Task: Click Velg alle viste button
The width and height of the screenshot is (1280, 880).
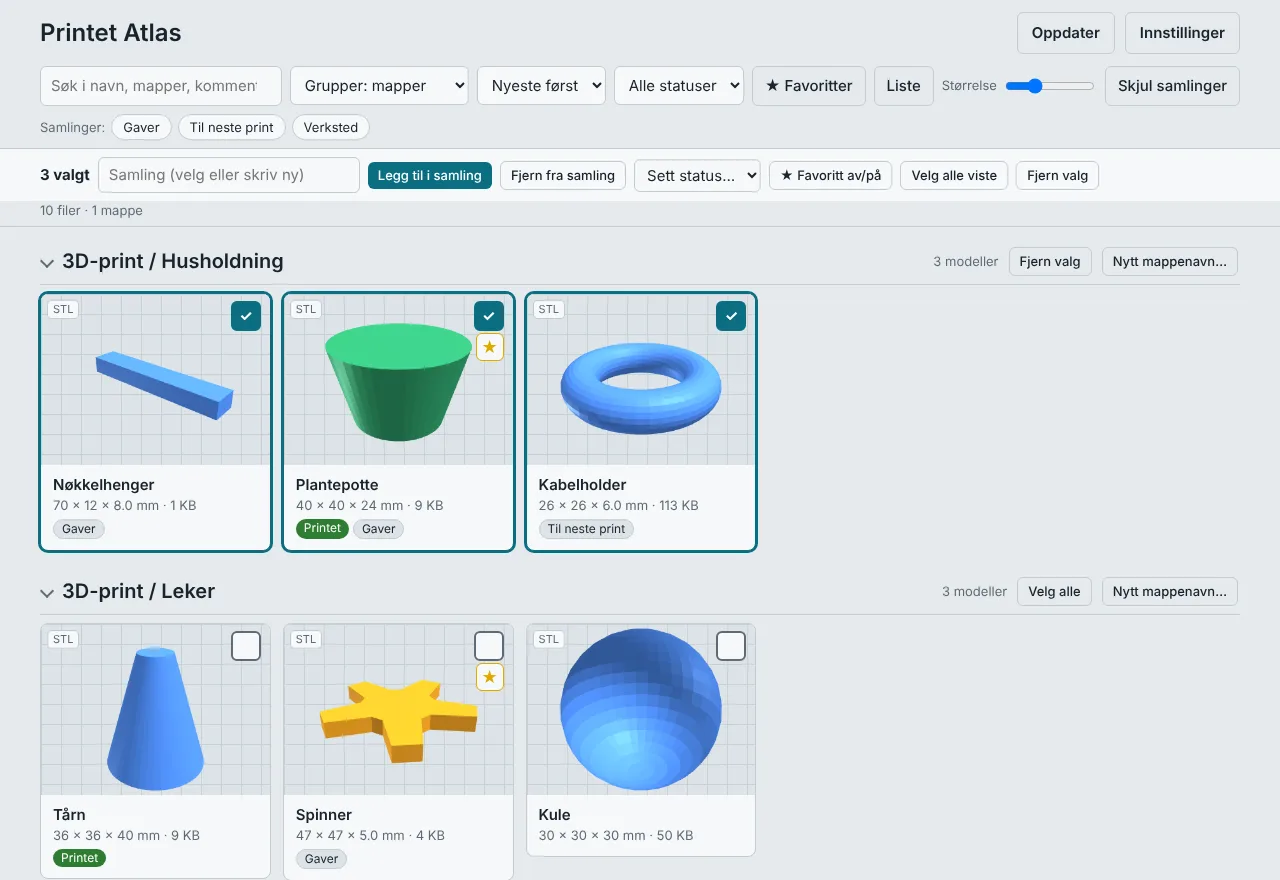Action: click(x=954, y=175)
